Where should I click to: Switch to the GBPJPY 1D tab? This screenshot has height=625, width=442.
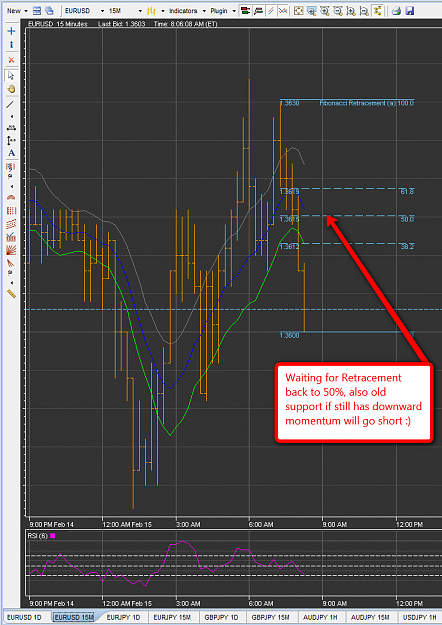coord(221,617)
